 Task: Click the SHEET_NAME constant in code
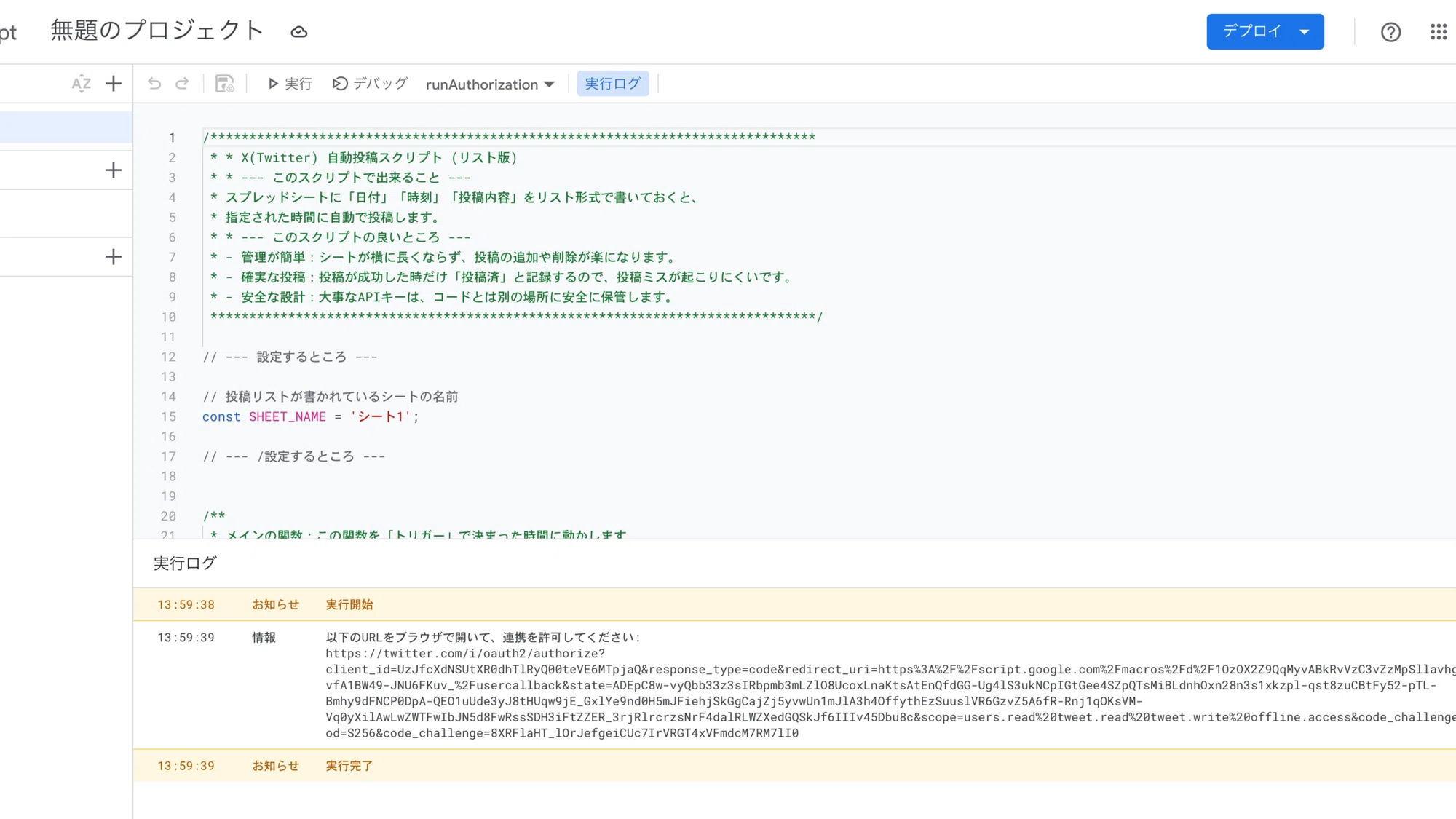(288, 417)
